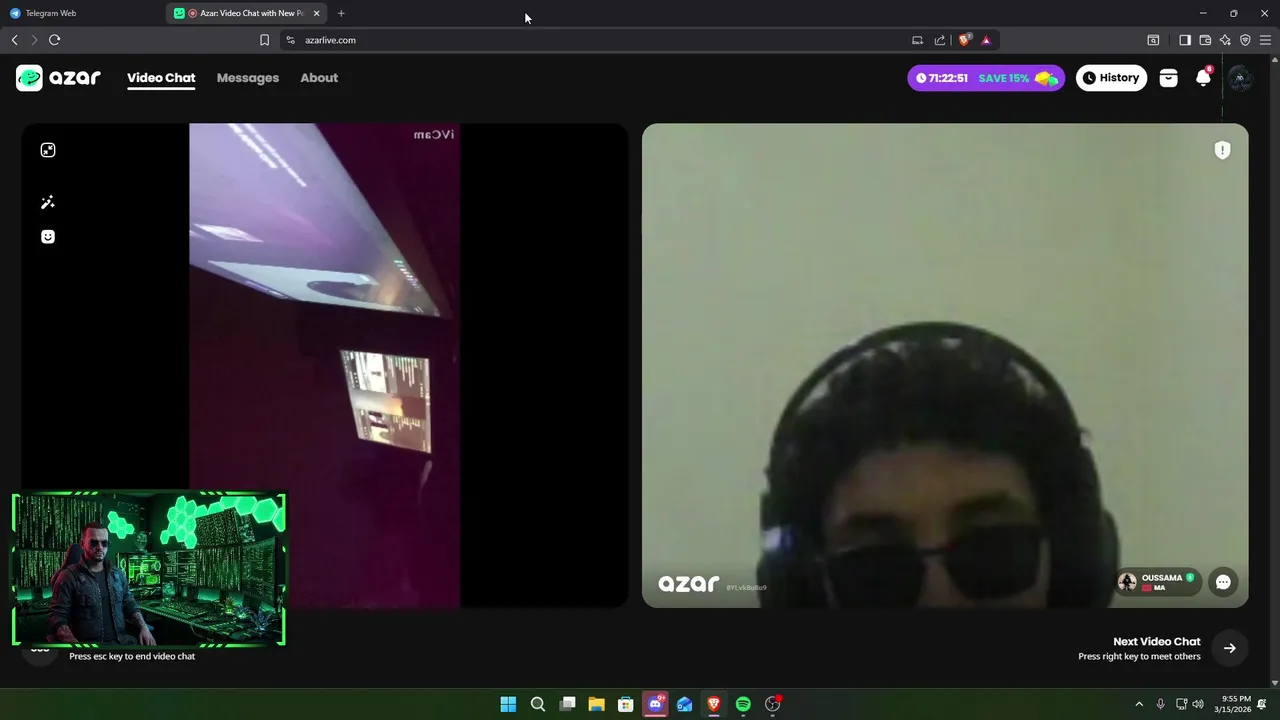Open Microsoft Store from the taskbar
This screenshot has height=720, width=1280.
[x=626, y=704]
